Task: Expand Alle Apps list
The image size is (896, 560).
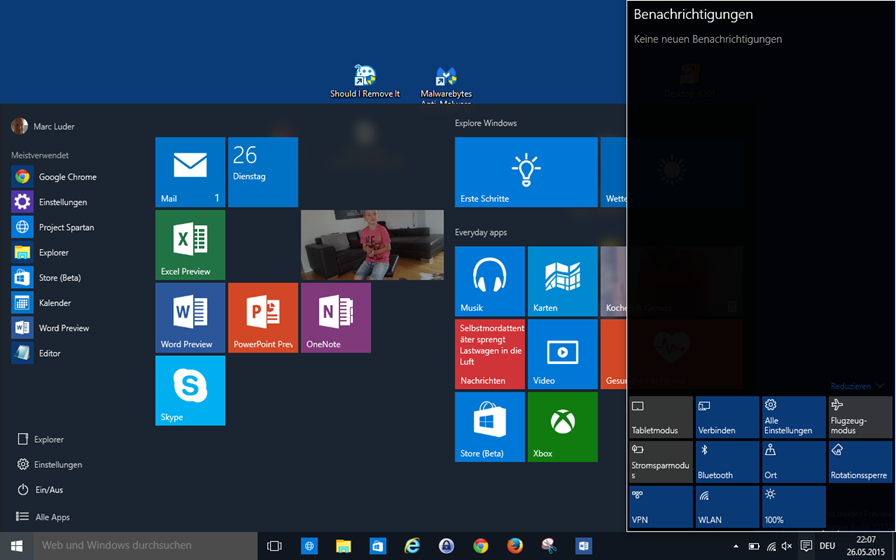Action: point(52,517)
